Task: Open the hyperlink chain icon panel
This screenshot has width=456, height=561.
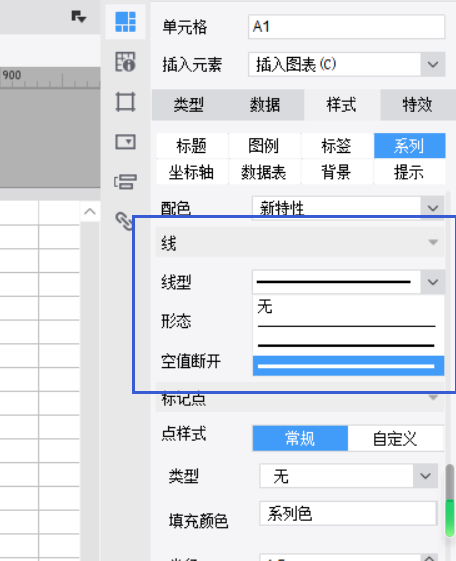Action: click(124, 220)
